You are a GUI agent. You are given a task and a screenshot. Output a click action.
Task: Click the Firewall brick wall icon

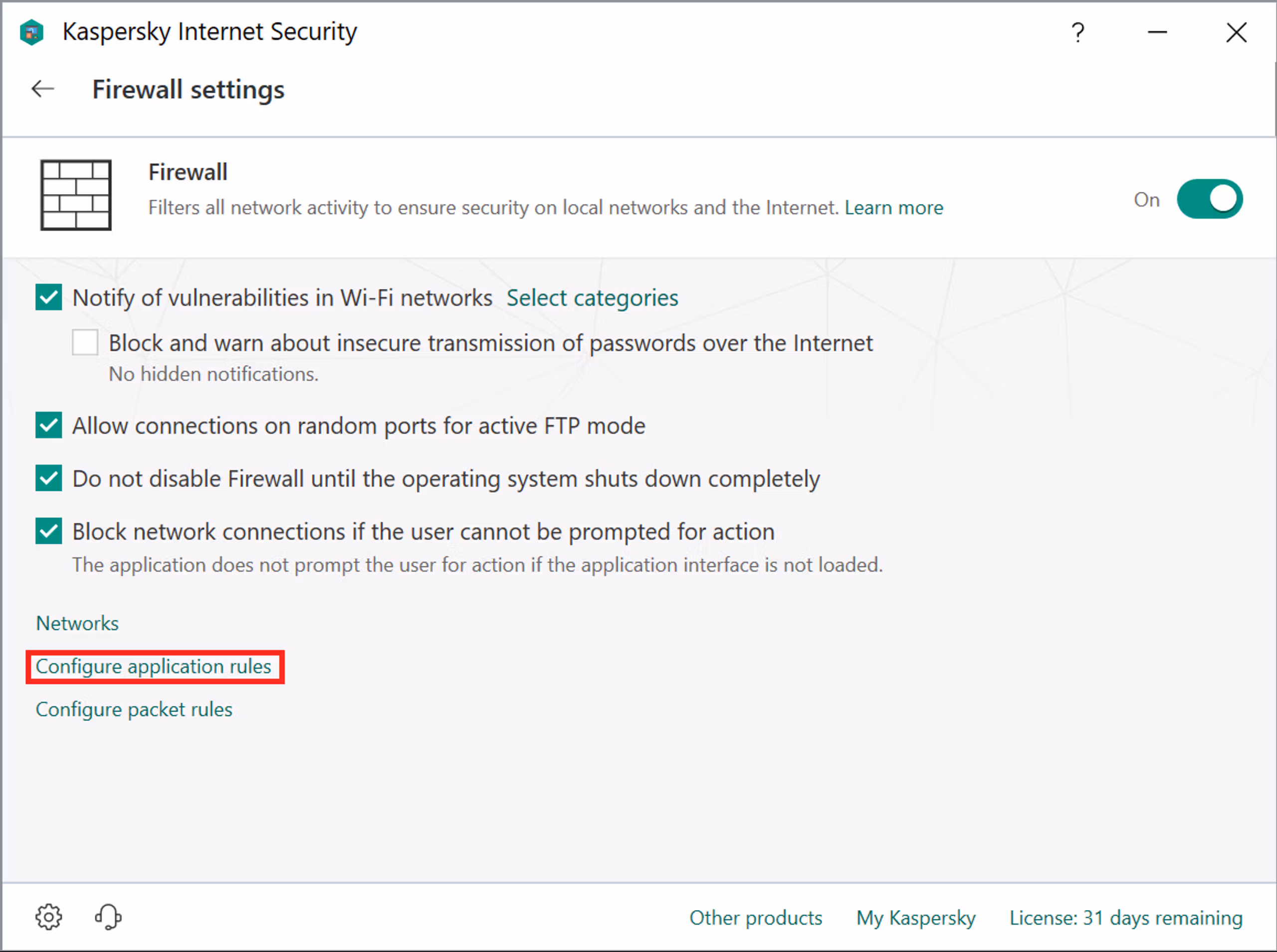pos(75,196)
